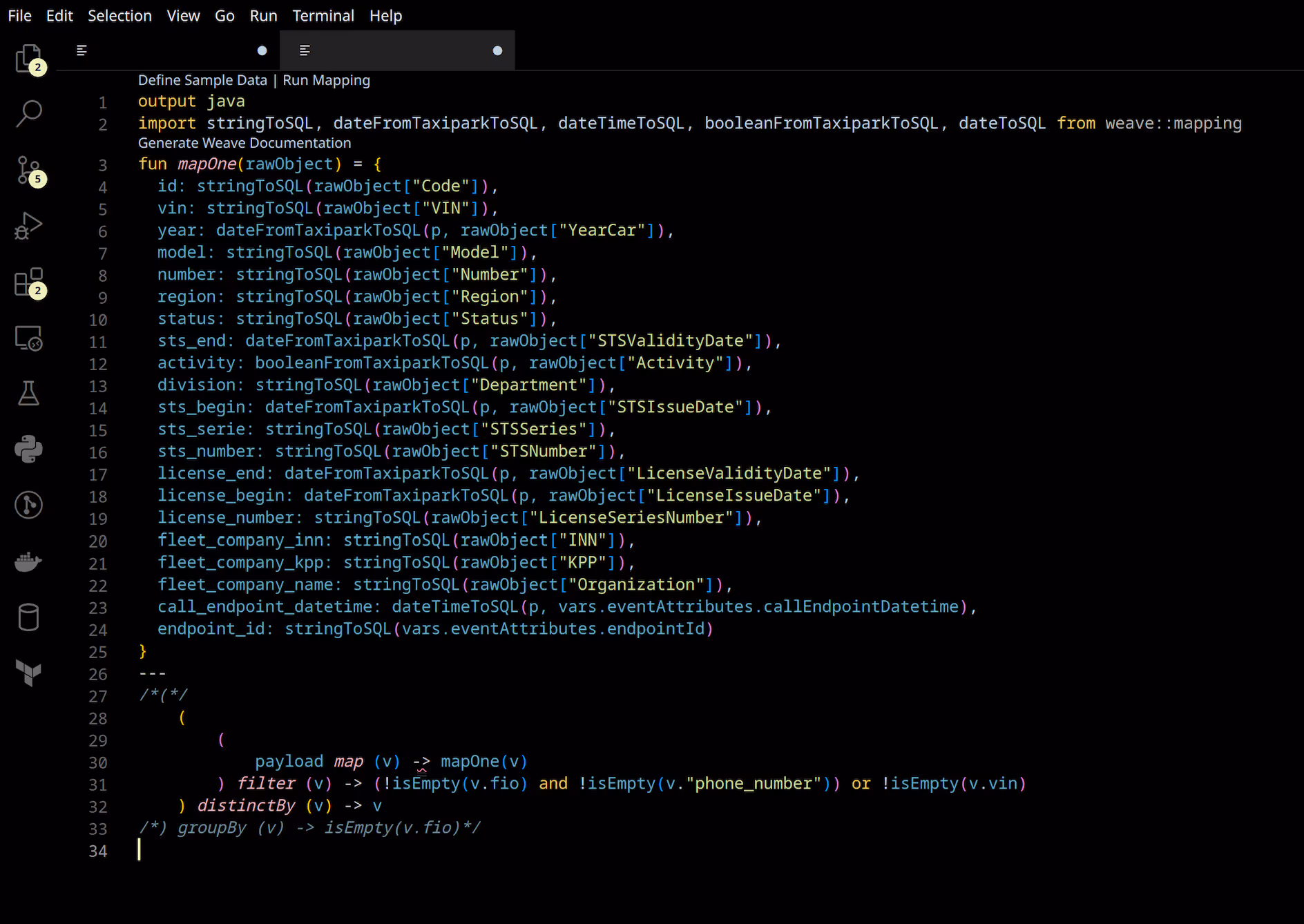Open the Extensions view
1304x924 pixels.
pos(28,282)
